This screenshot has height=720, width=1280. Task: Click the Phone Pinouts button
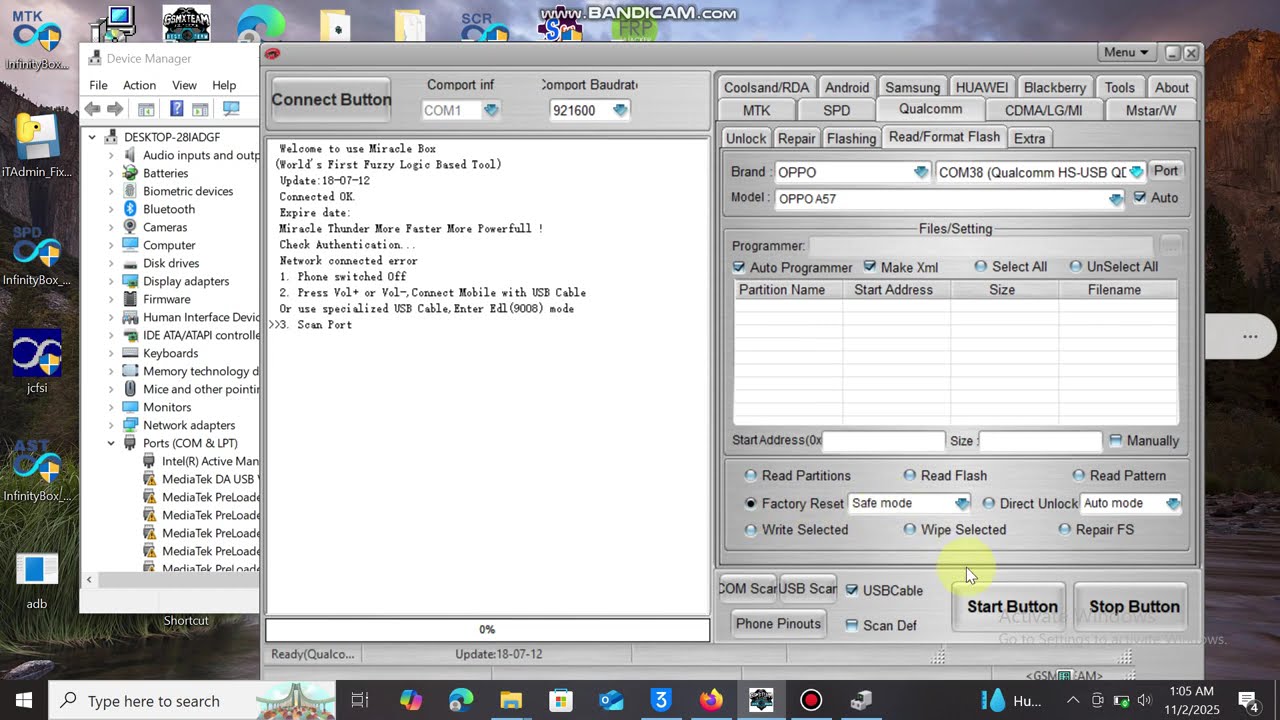(778, 624)
